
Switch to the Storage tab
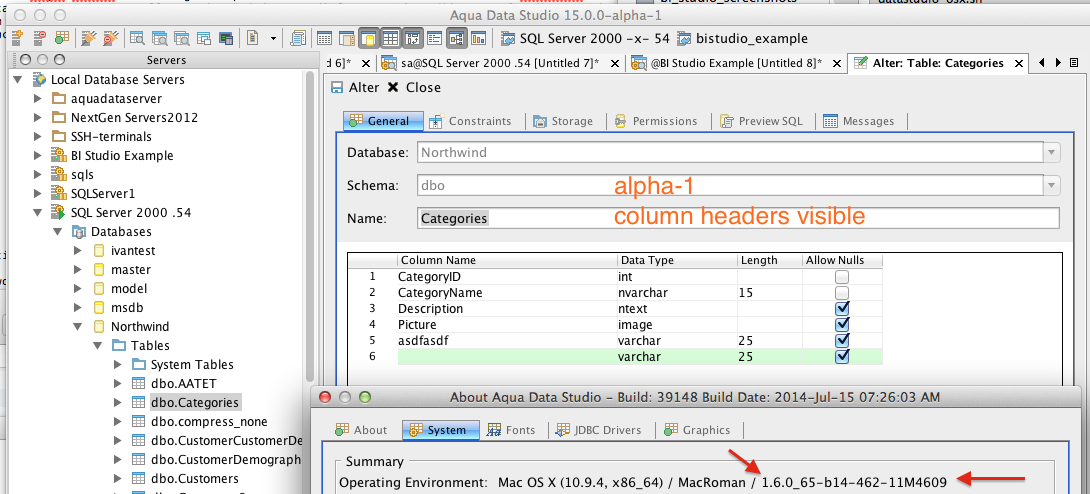[563, 121]
